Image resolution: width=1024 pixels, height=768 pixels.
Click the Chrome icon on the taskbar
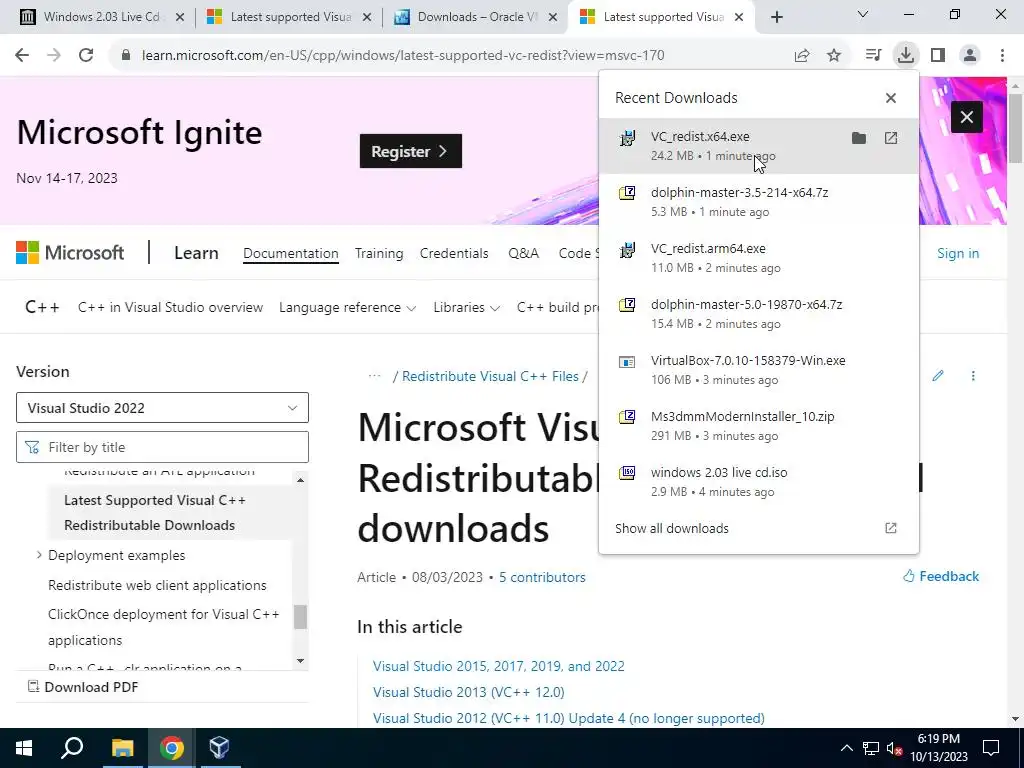tap(171, 748)
